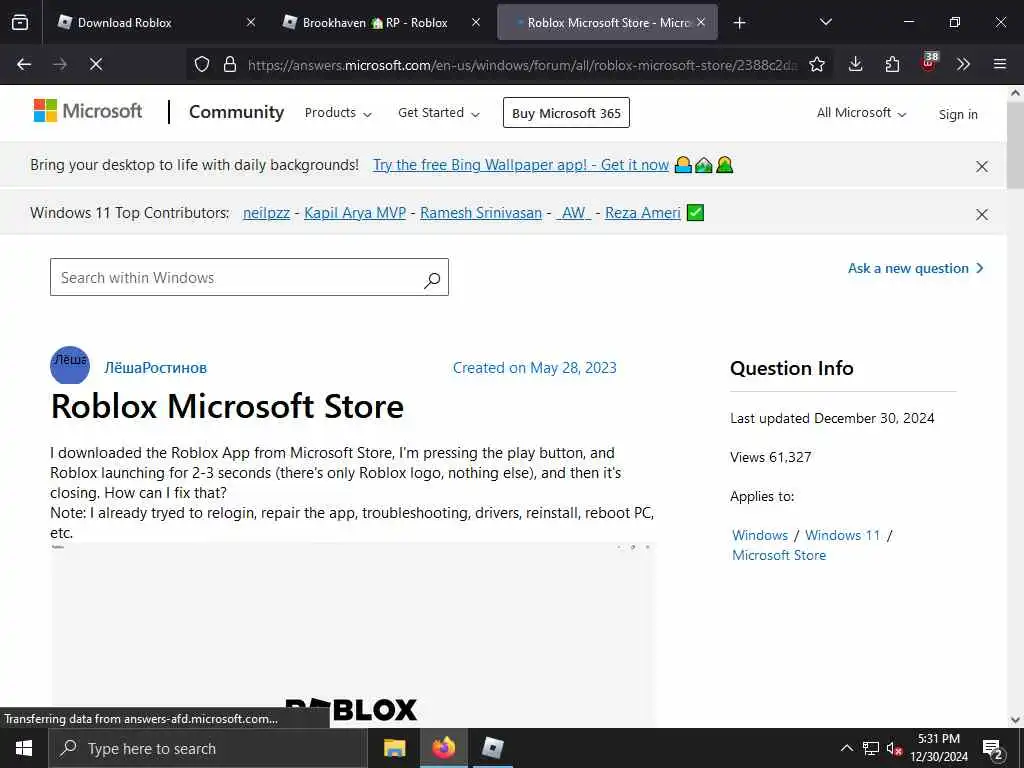Switch to Download Roblox tab
The width and height of the screenshot is (1024, 768).
[157, 22]
